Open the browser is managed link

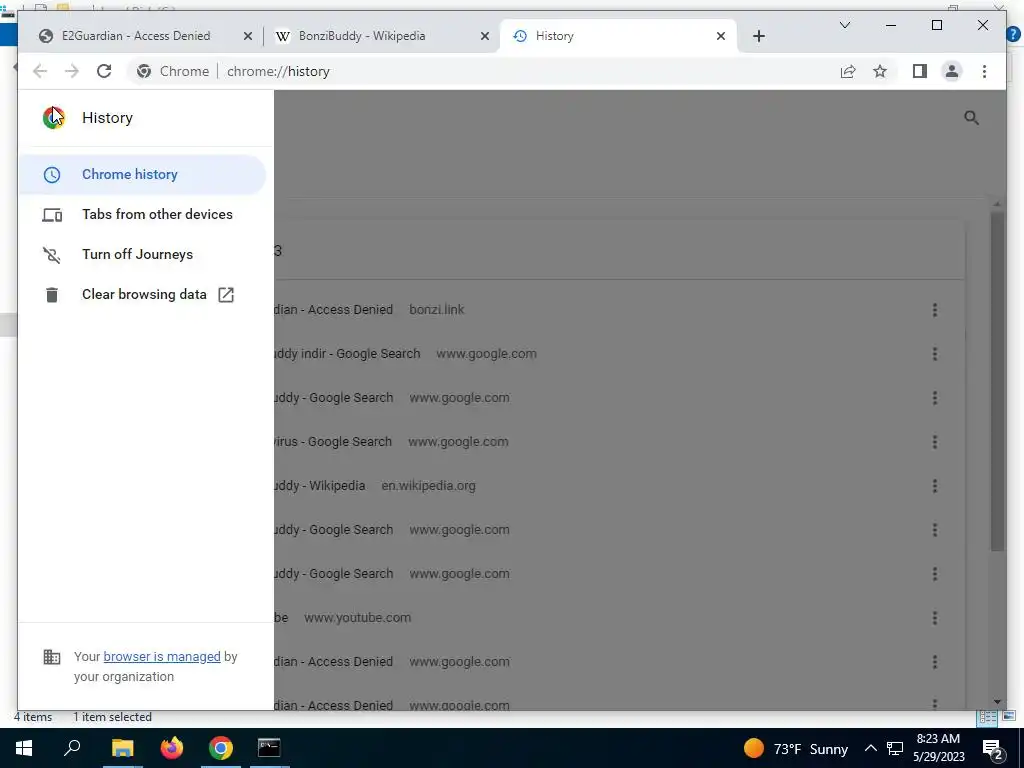[162, 656]
